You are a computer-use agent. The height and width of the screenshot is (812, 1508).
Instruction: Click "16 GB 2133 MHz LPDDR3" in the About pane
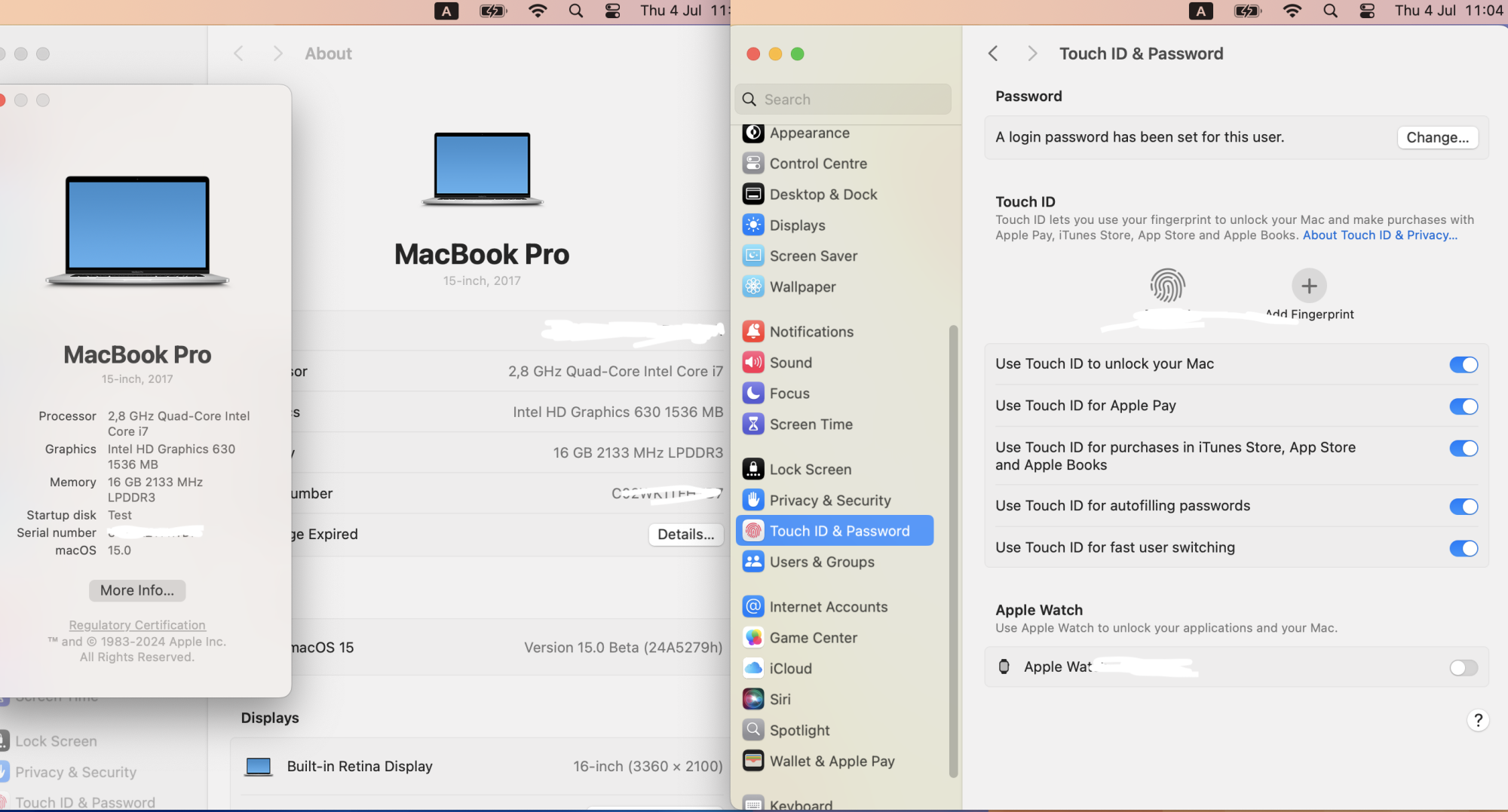(638, 453)
